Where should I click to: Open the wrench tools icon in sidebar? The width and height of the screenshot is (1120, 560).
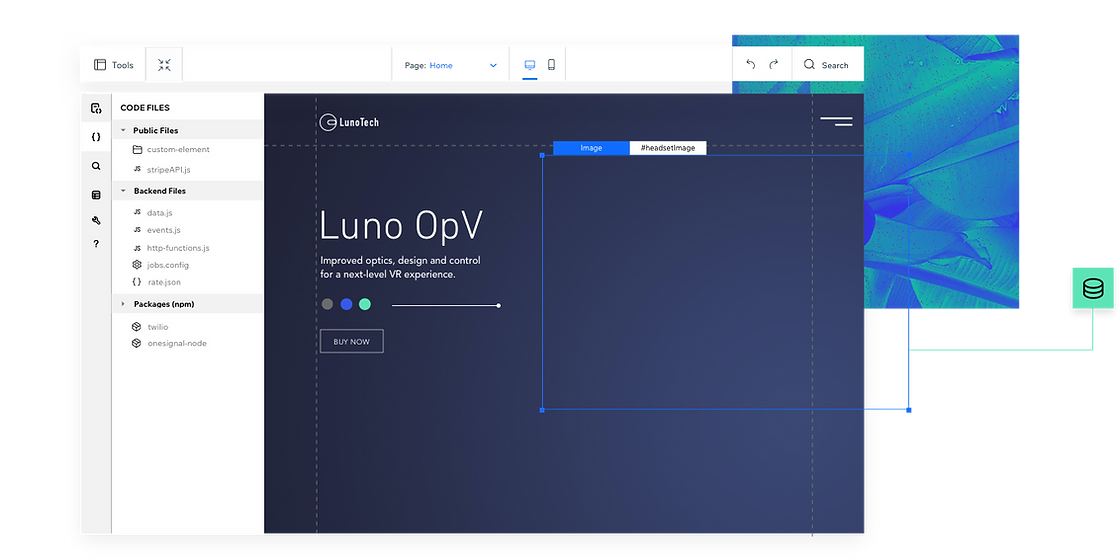tap(96, 221)
